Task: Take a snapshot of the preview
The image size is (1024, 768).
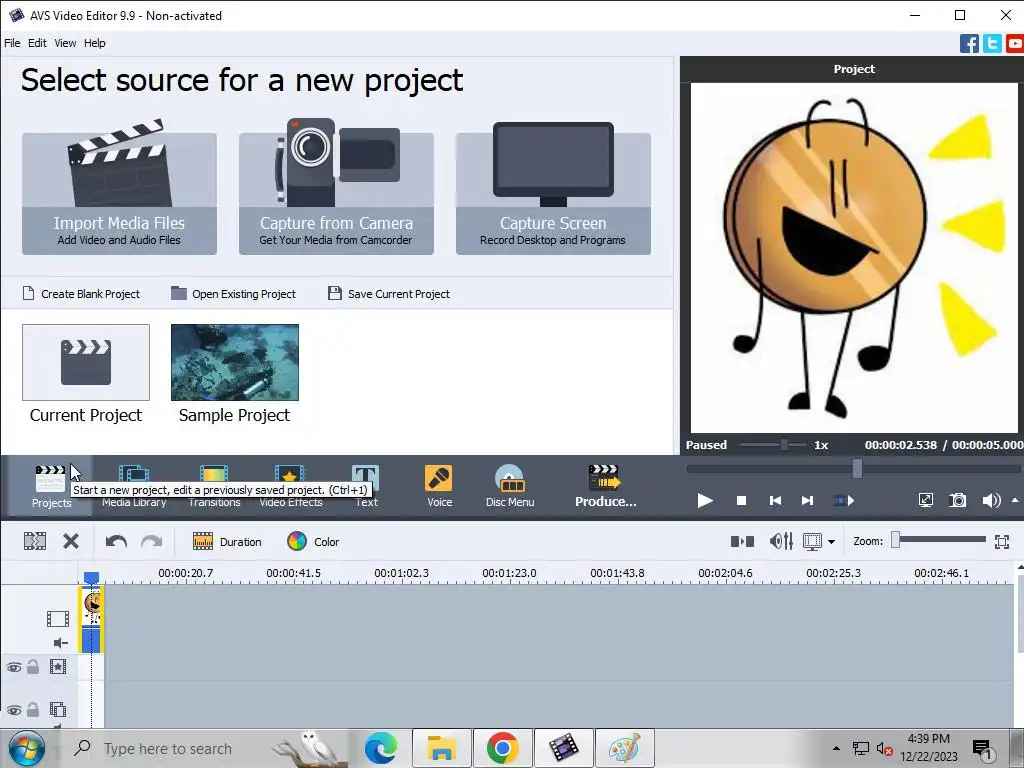Action: pyautogui.click(x=957, y=501)
